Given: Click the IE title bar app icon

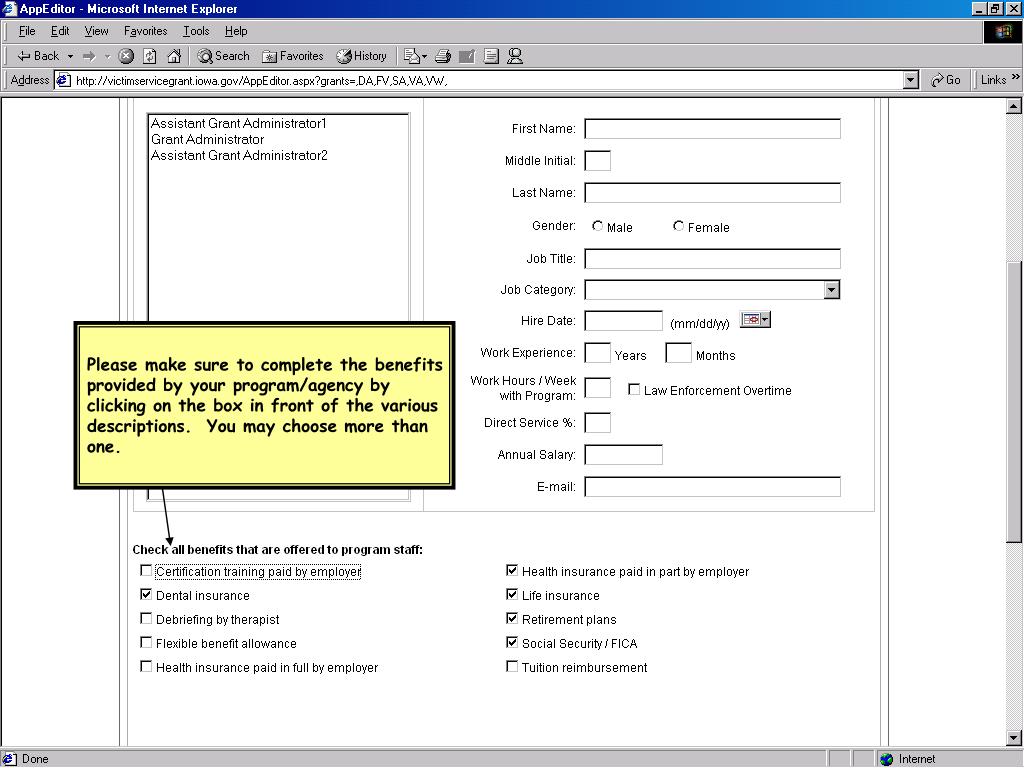Looking at the screenshot, I should pos(9,8).
